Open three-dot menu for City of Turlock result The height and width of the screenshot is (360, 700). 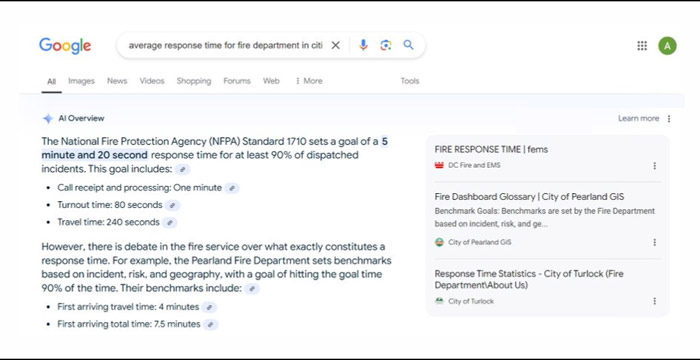654,301
